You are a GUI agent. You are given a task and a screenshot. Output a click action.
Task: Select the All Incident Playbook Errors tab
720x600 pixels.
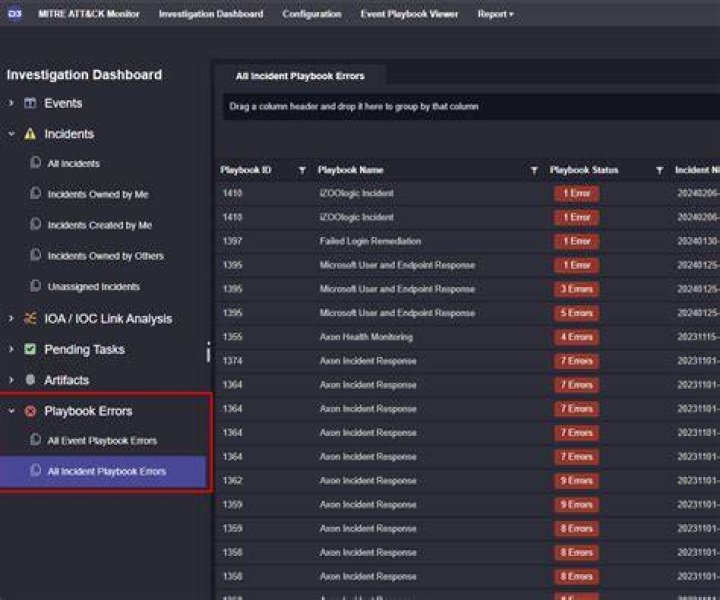click(x=300, y=76)
